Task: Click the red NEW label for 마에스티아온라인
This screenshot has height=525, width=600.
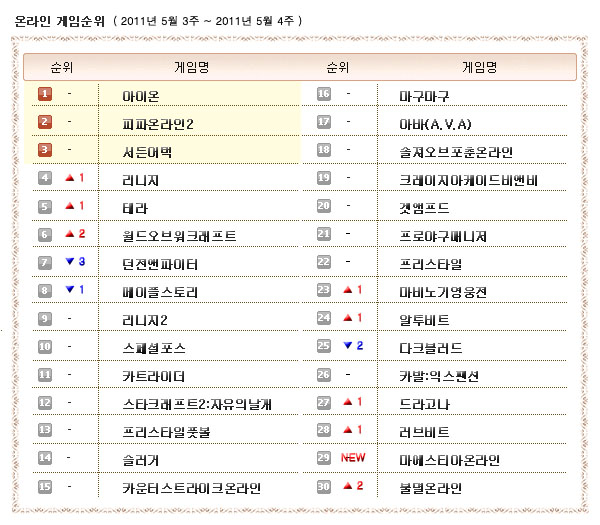Action: pyautogui.click(x=352, y=458)
